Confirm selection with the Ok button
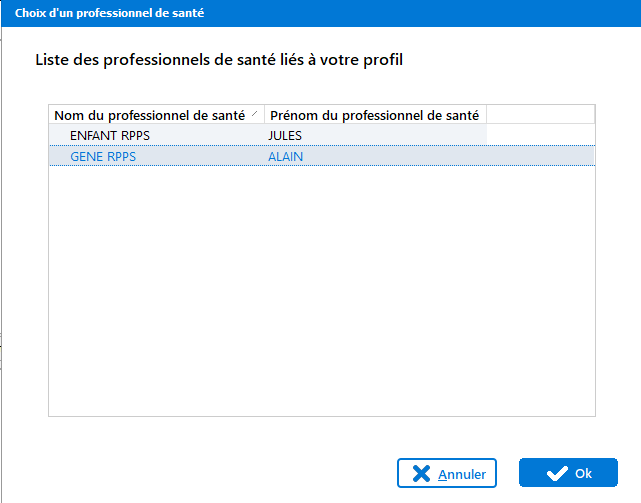641x503 pixels. (568, 473)
